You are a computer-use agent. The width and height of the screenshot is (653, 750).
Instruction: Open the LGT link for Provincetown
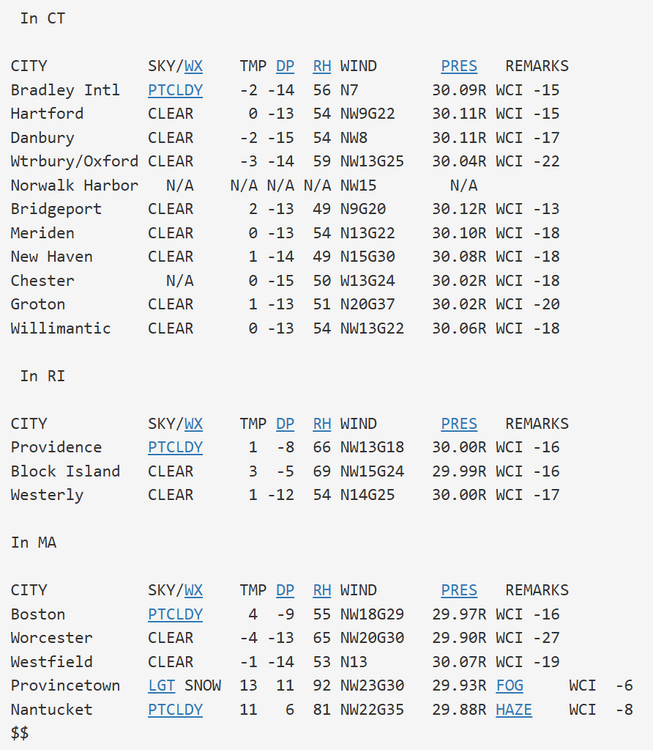pyautogui.click(x=161, y=685)
